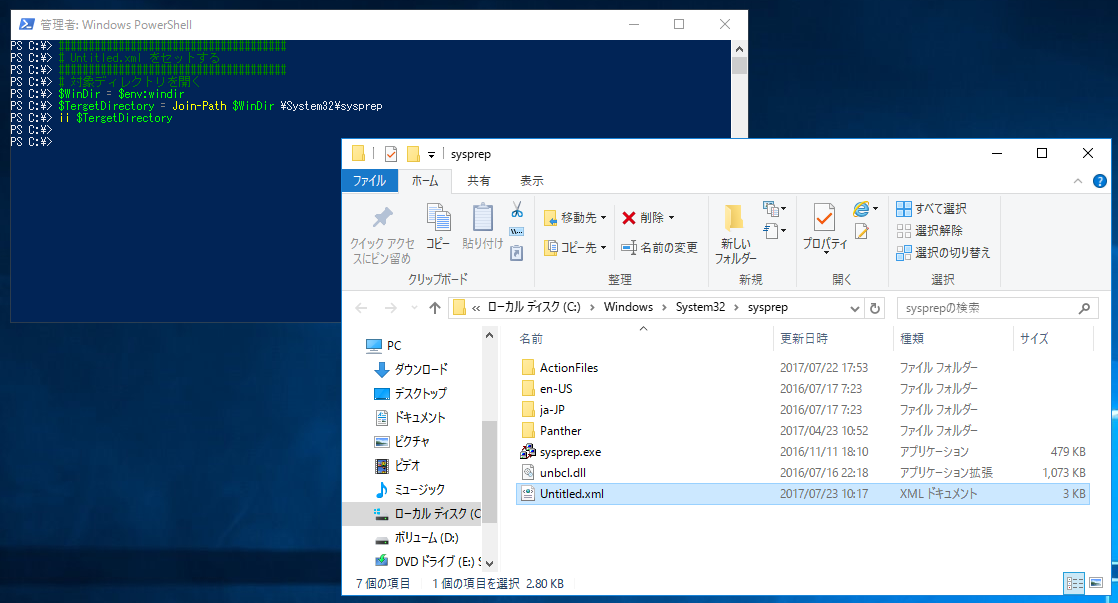Open the Explorer help icon
Screen dimensions: 1118x603
(1099, 181)
